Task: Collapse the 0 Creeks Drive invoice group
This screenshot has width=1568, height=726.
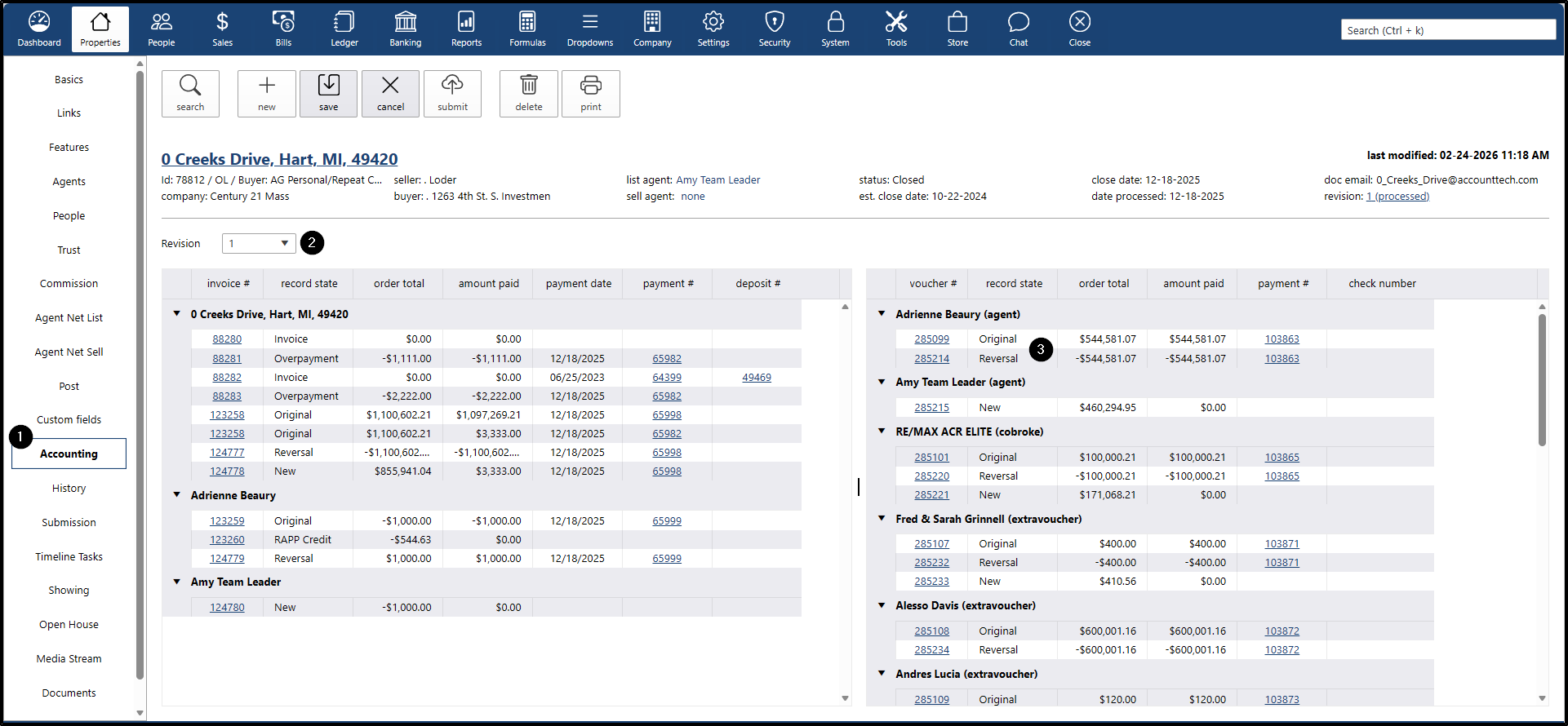Action: click(177, 314)
